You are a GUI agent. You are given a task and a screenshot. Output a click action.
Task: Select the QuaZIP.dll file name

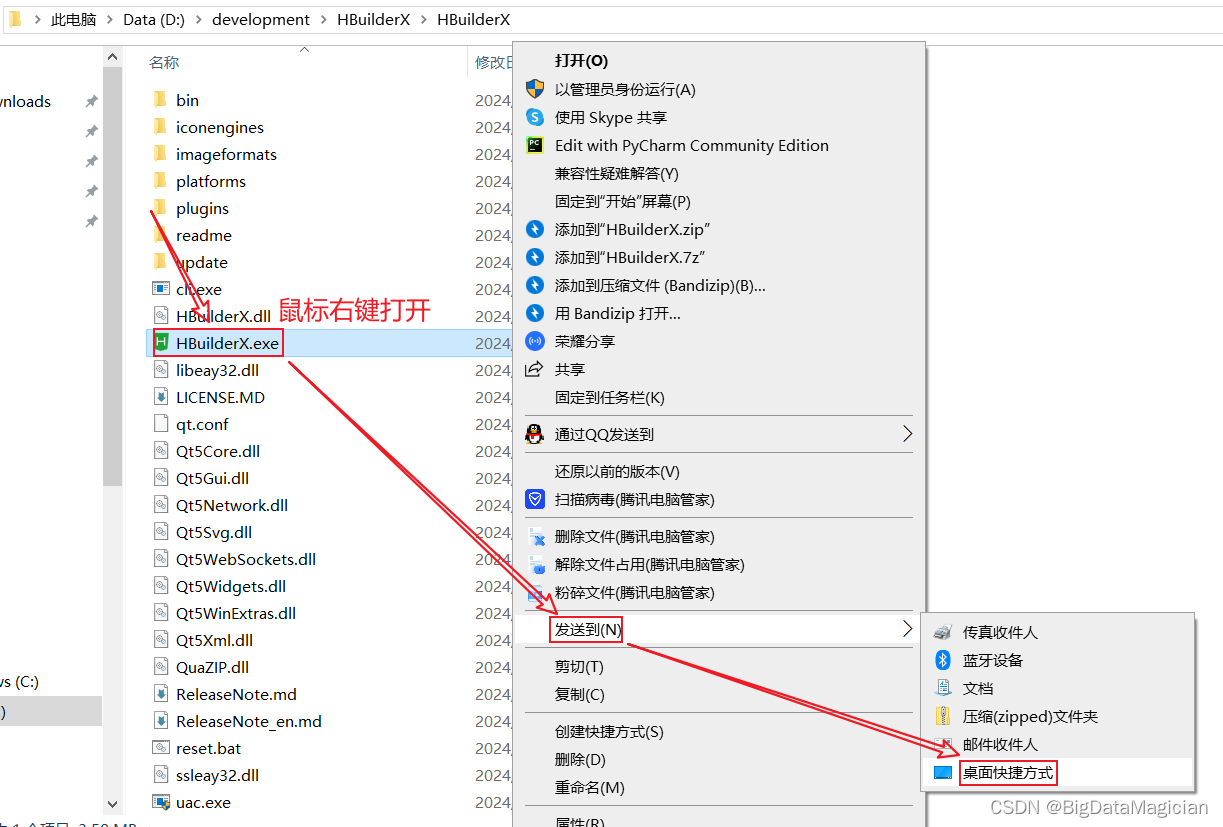coord(213,667)
